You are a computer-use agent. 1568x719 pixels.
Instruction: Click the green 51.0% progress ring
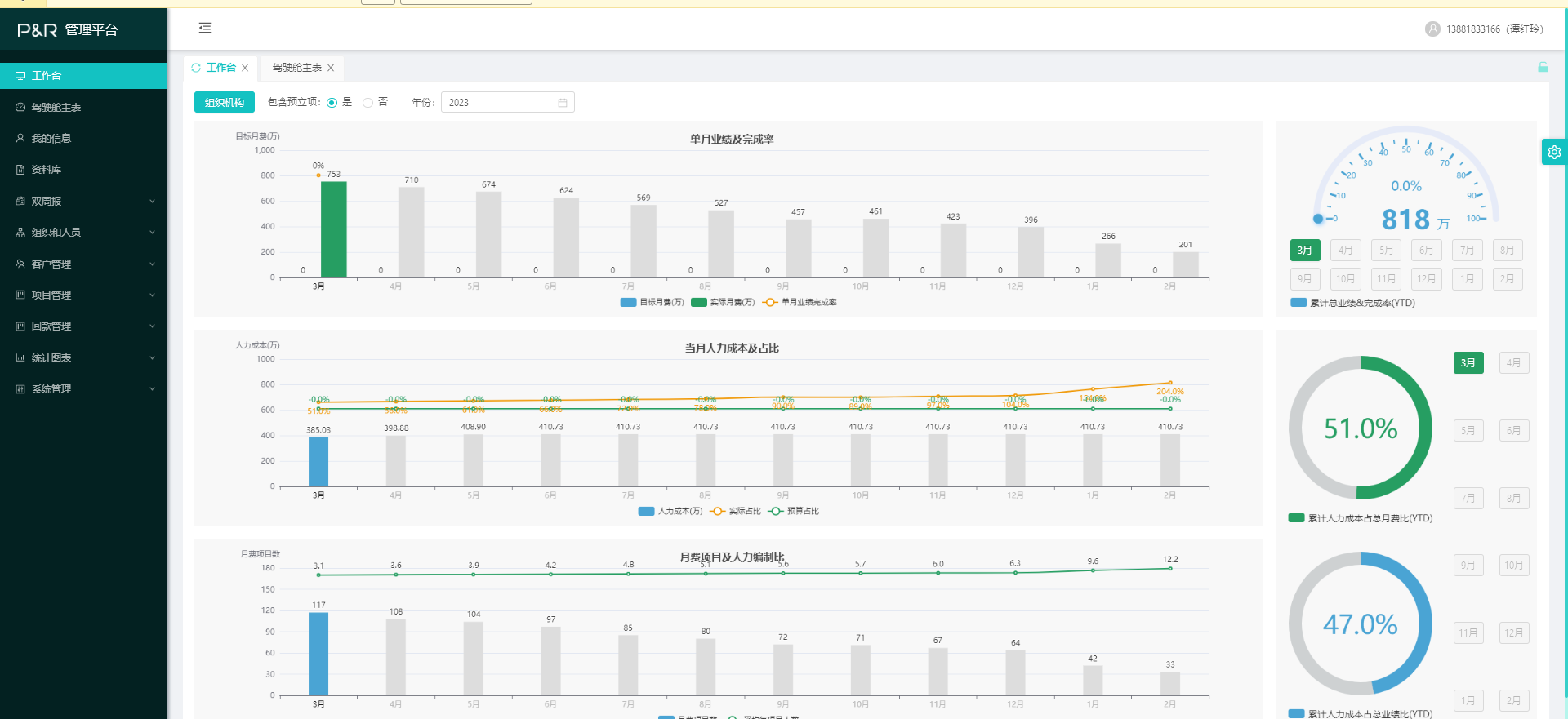(x=1361, y=428)
